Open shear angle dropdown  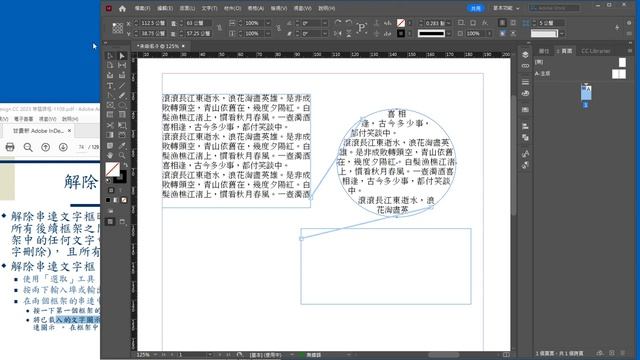[x=325, y=33]
